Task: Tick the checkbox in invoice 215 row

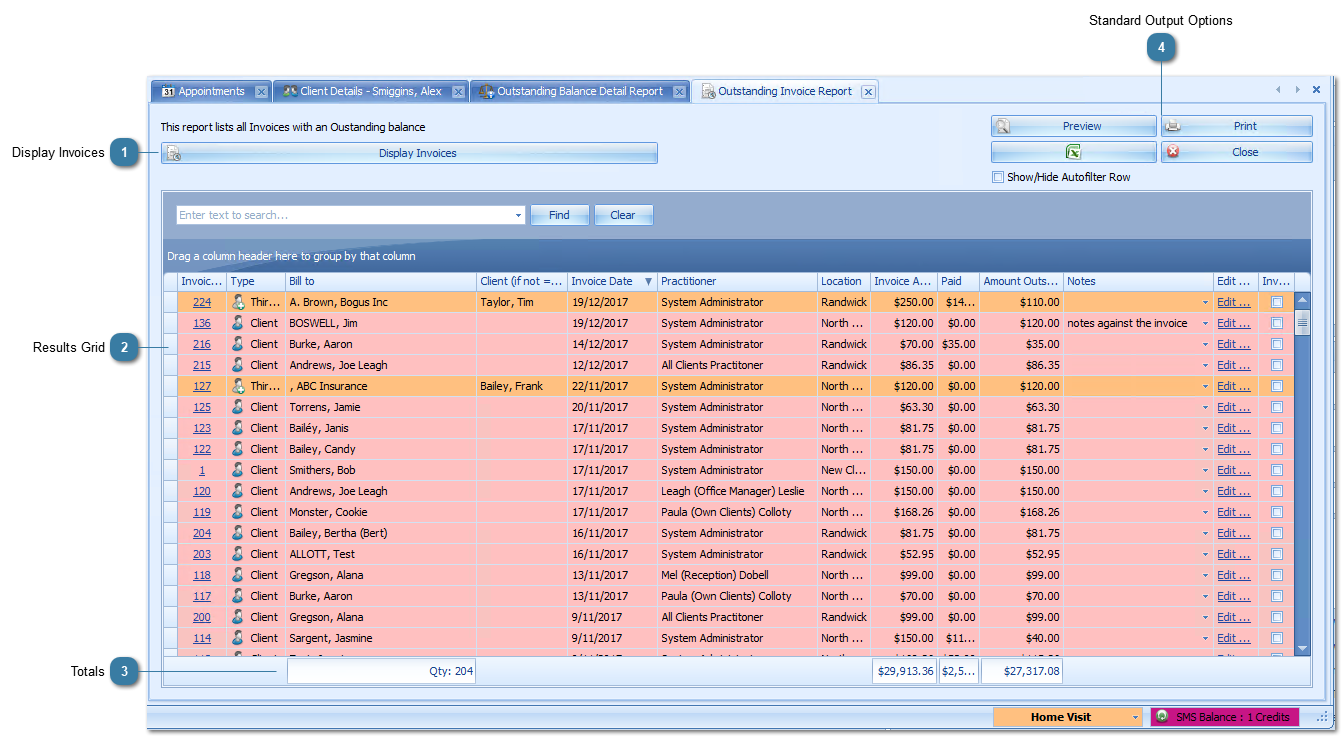Action: coord(1277,365)
